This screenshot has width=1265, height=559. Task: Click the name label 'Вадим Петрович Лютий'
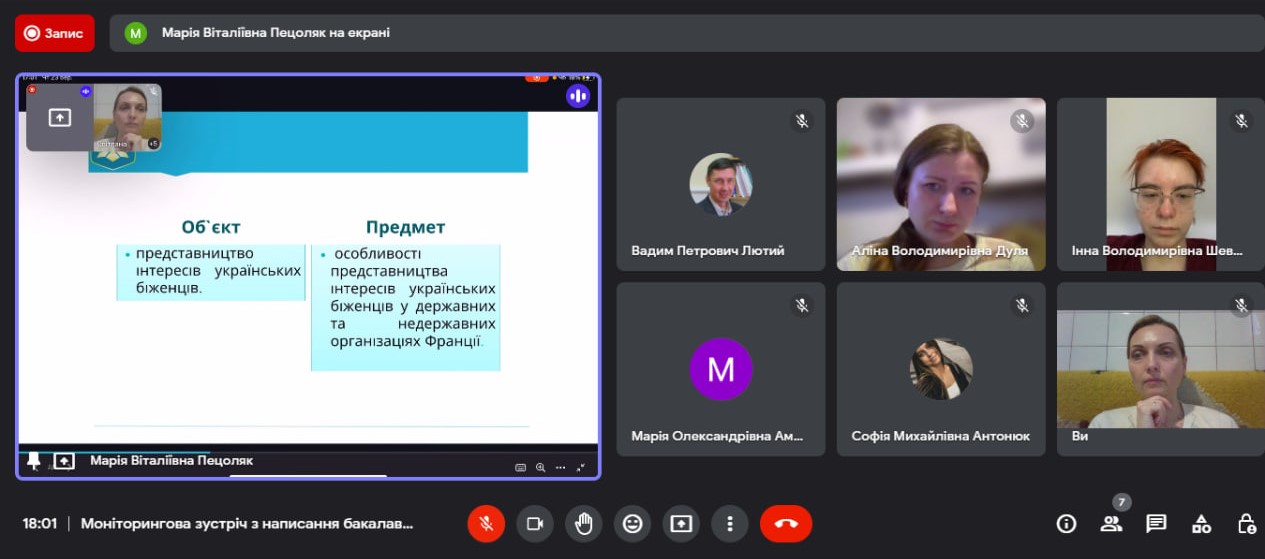tap(708, 251)
